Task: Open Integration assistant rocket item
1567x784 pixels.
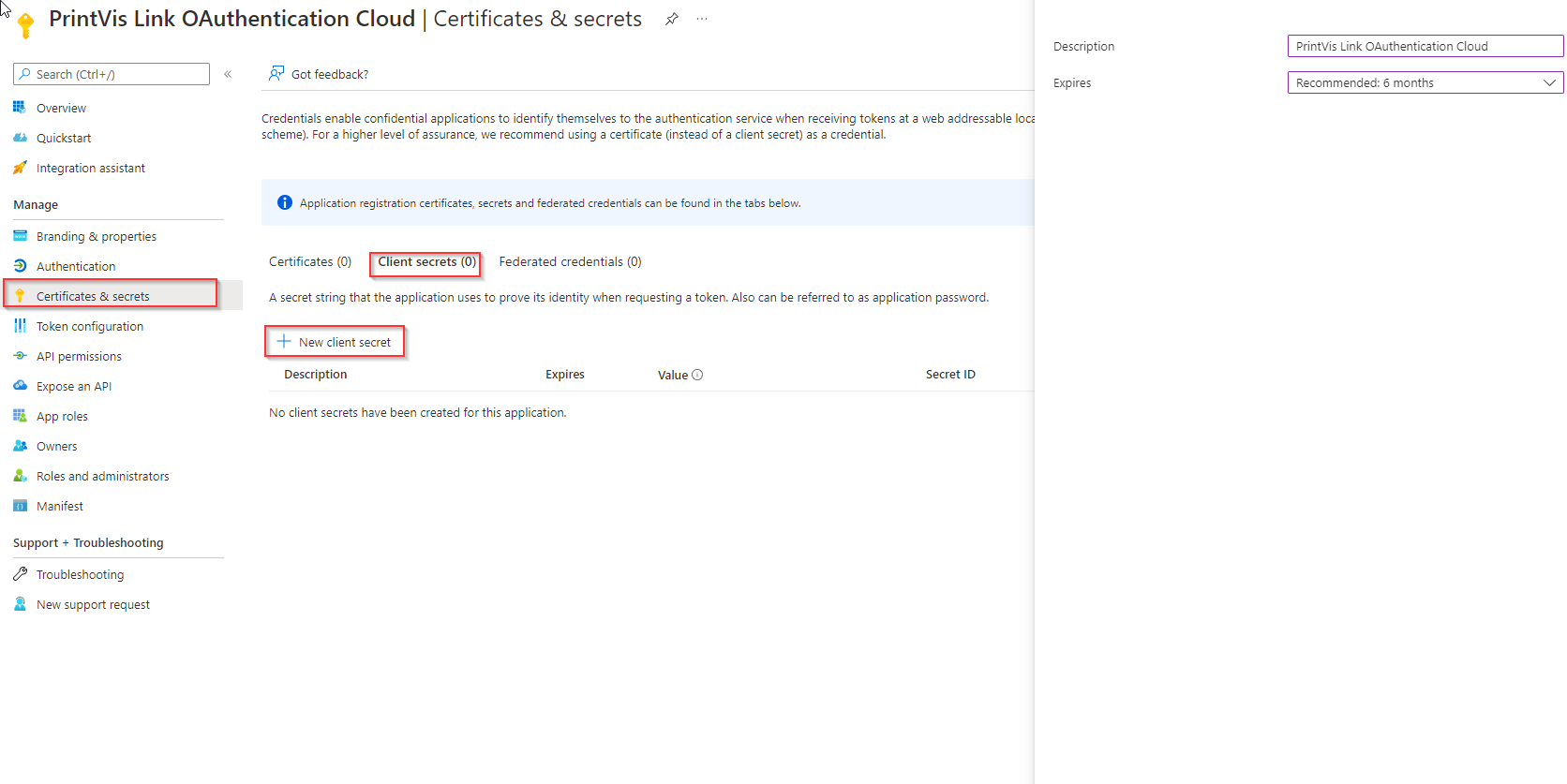Action: click(90, 169)
